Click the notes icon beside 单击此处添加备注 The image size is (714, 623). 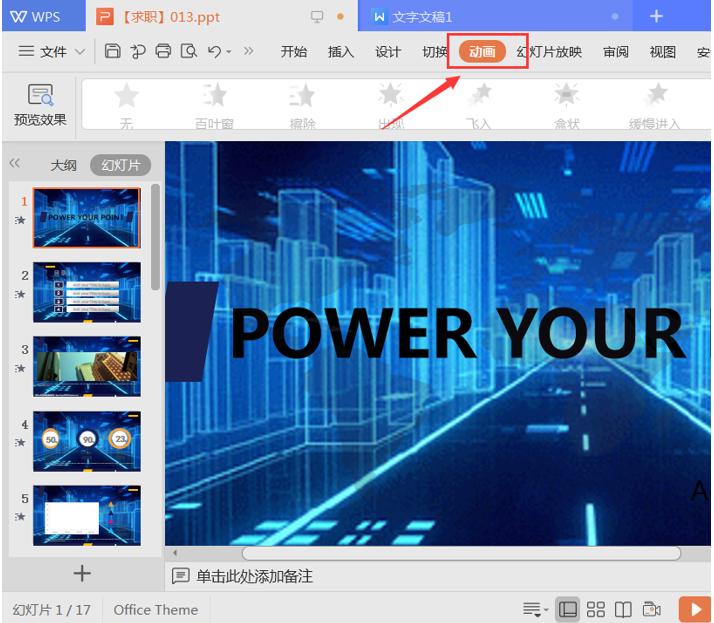pos(180,576)
